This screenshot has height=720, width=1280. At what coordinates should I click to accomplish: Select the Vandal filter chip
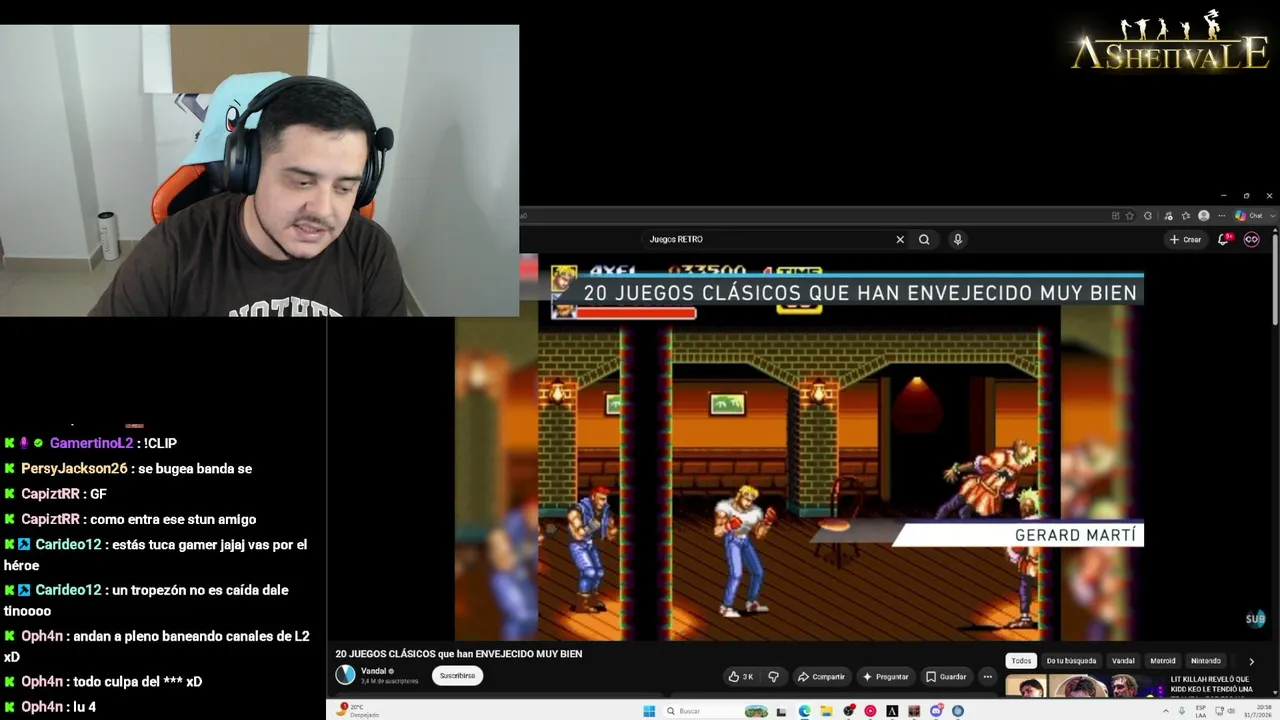(1123, 661)
